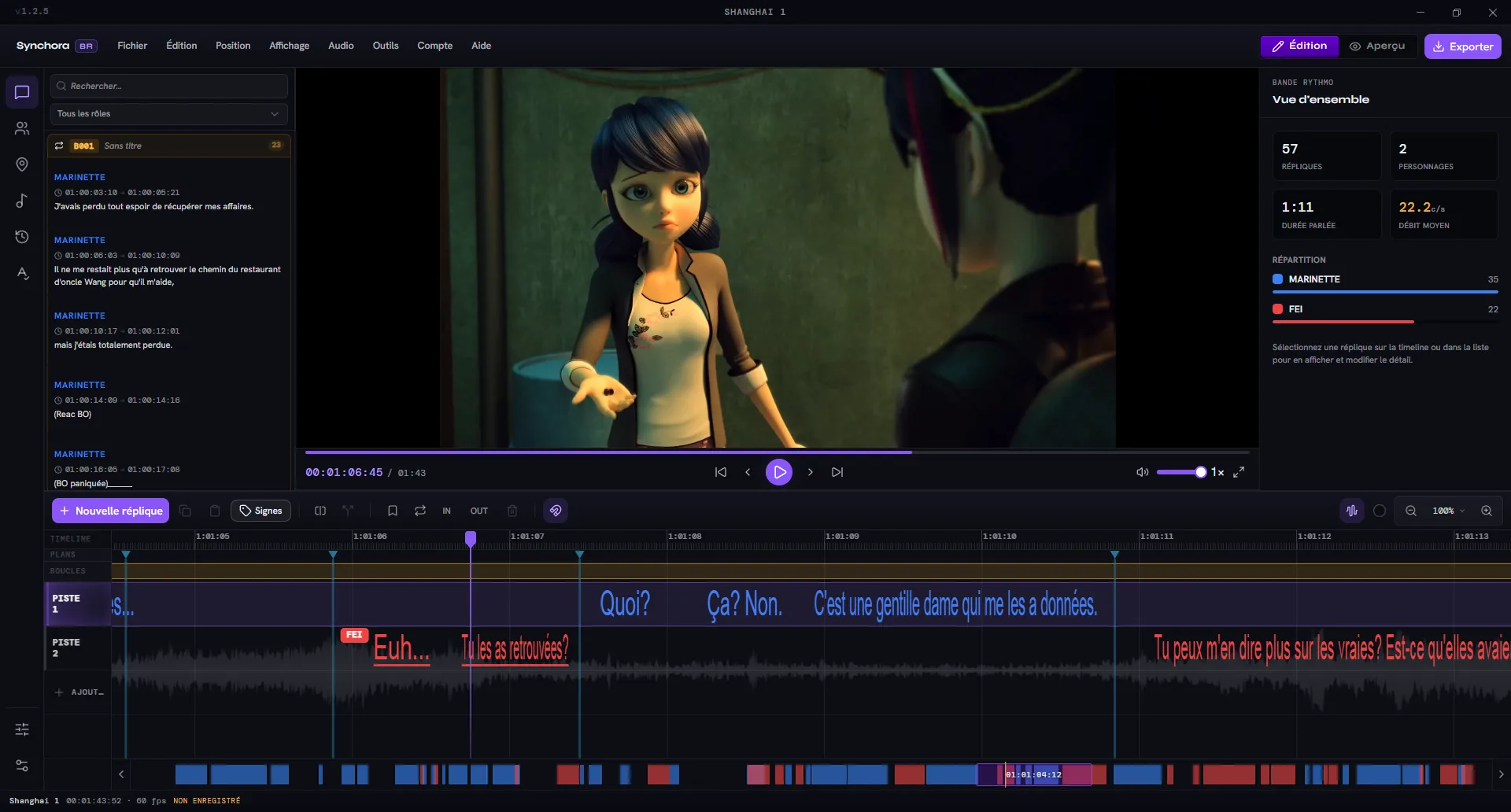Change the 1x playback speed
Screen dimensions: 1511x812
tap(1217, 472)
